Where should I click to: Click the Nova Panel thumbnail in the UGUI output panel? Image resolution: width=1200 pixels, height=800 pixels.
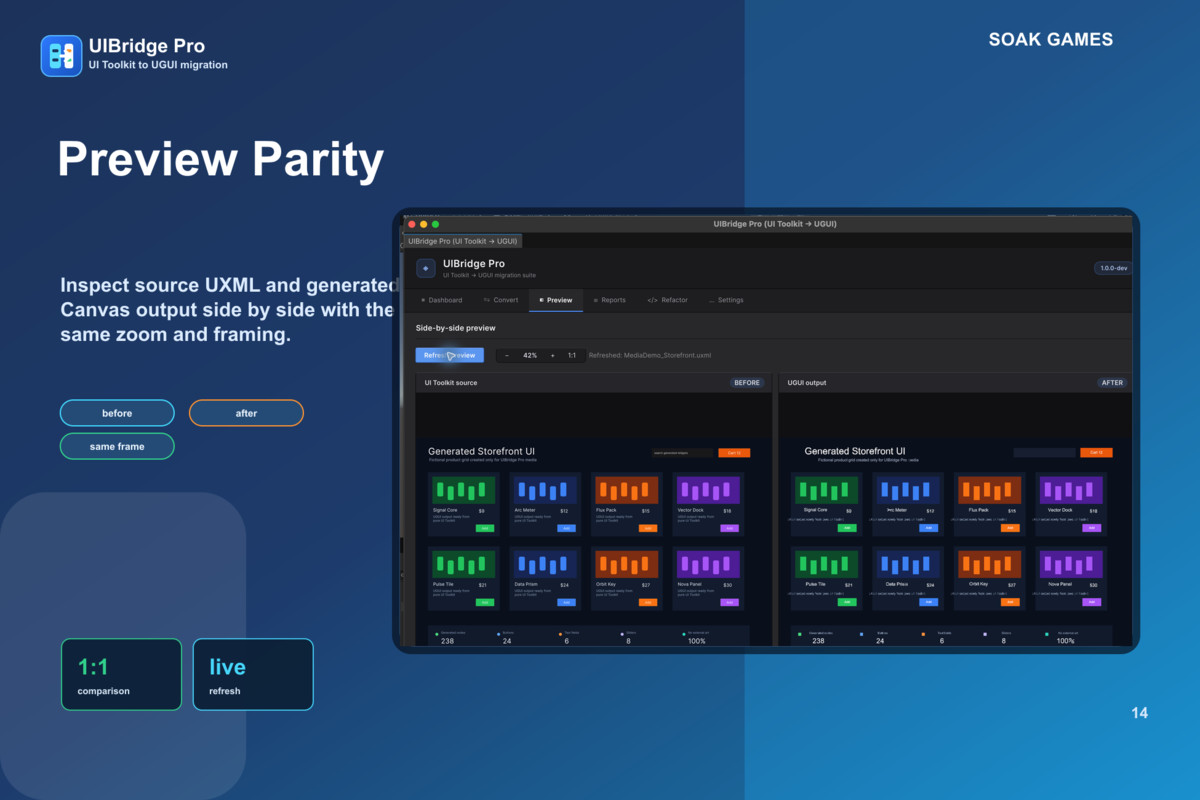1071,564
